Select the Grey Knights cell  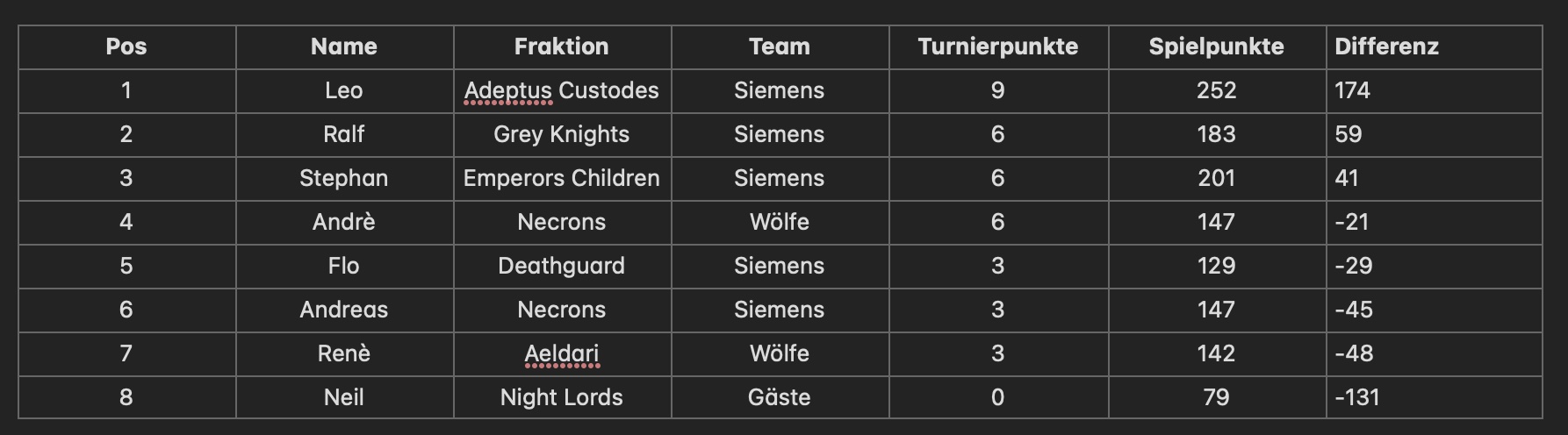562,134
